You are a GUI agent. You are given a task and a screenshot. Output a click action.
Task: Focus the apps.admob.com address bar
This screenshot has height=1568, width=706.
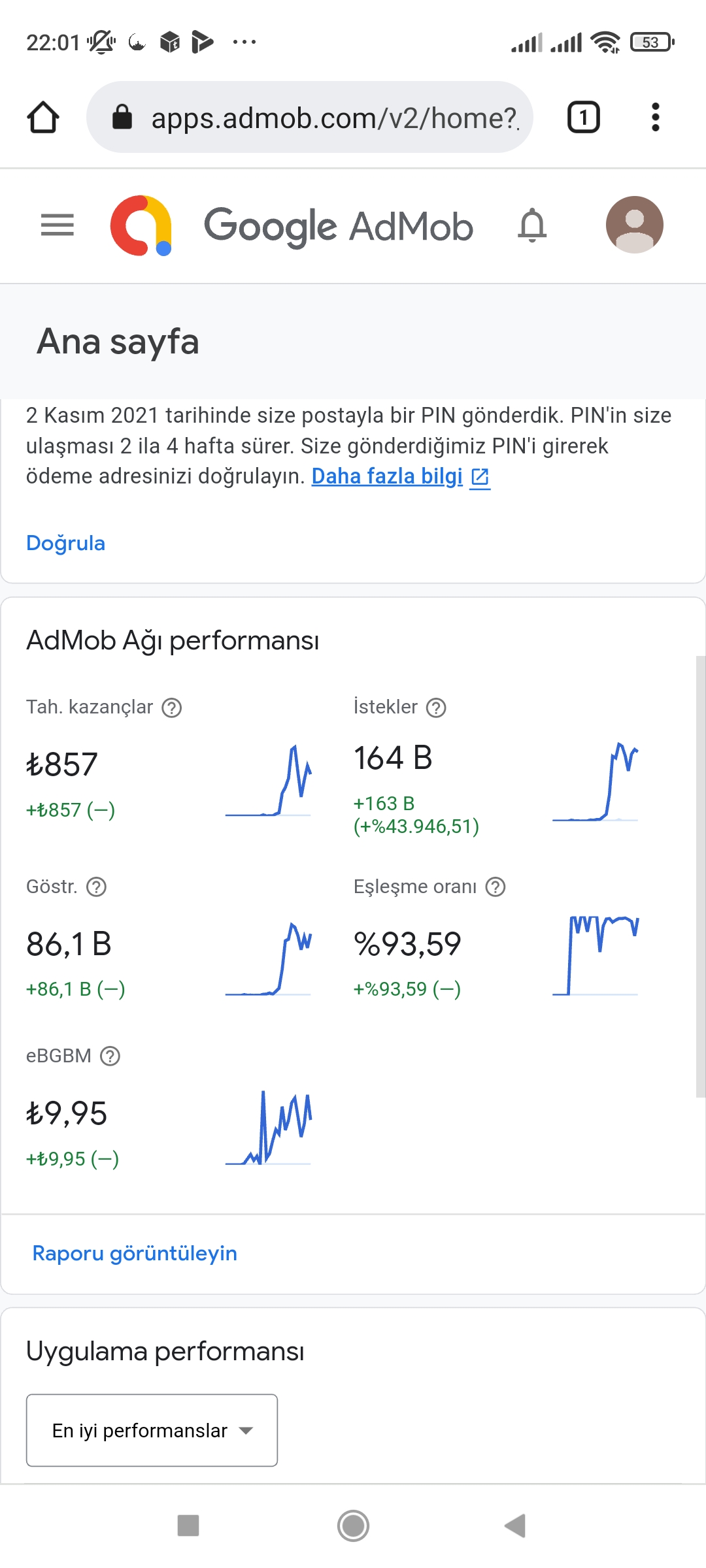point(310,118)
